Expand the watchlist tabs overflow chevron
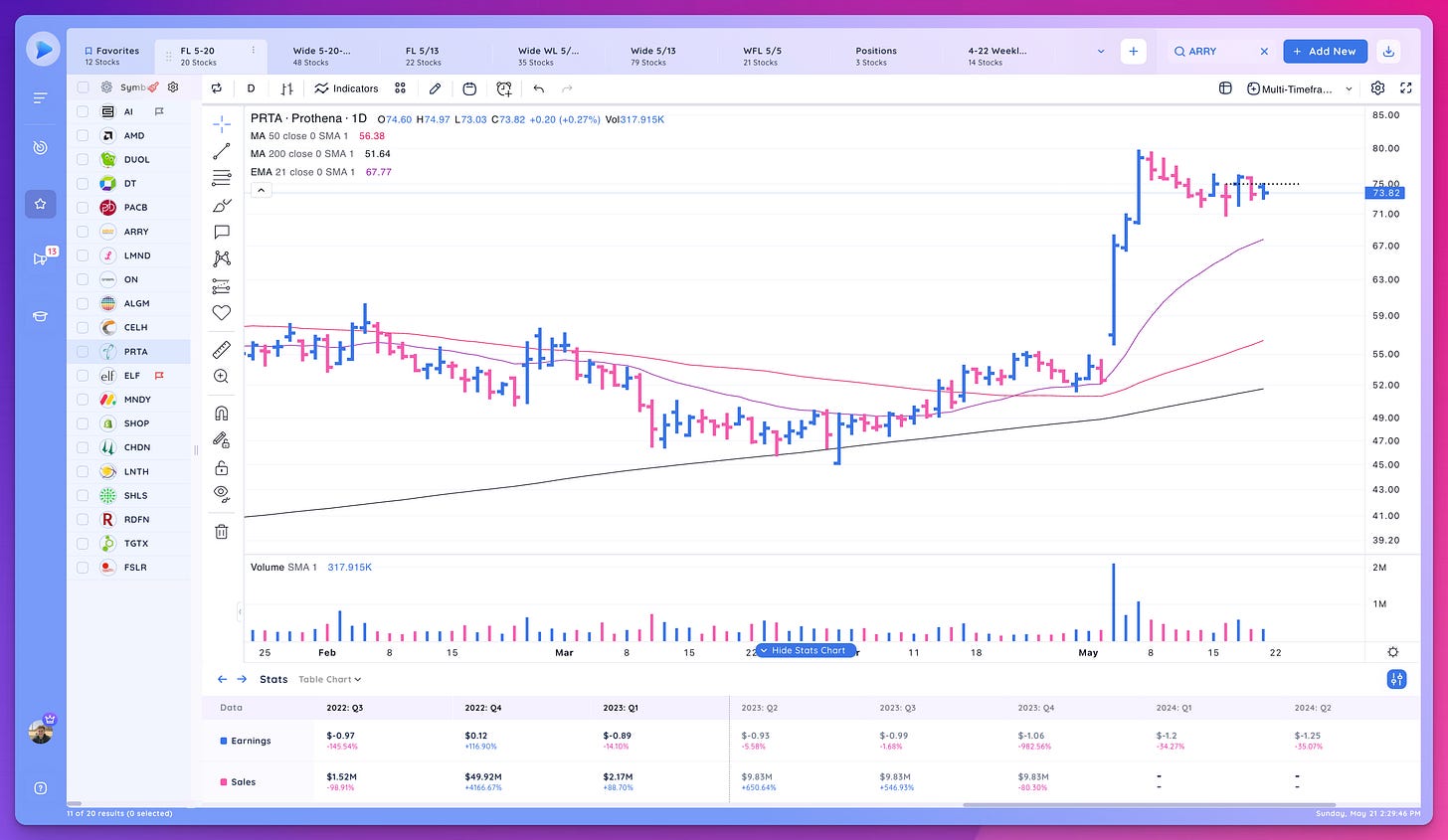 pos(1100,51)
